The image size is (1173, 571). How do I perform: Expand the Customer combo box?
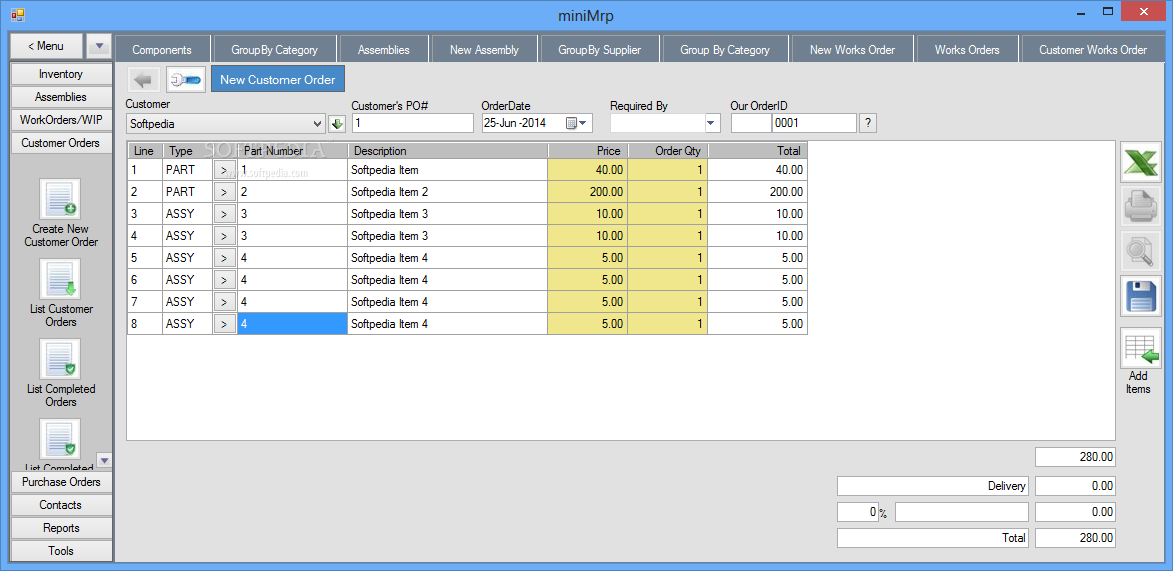pos(319,123)
